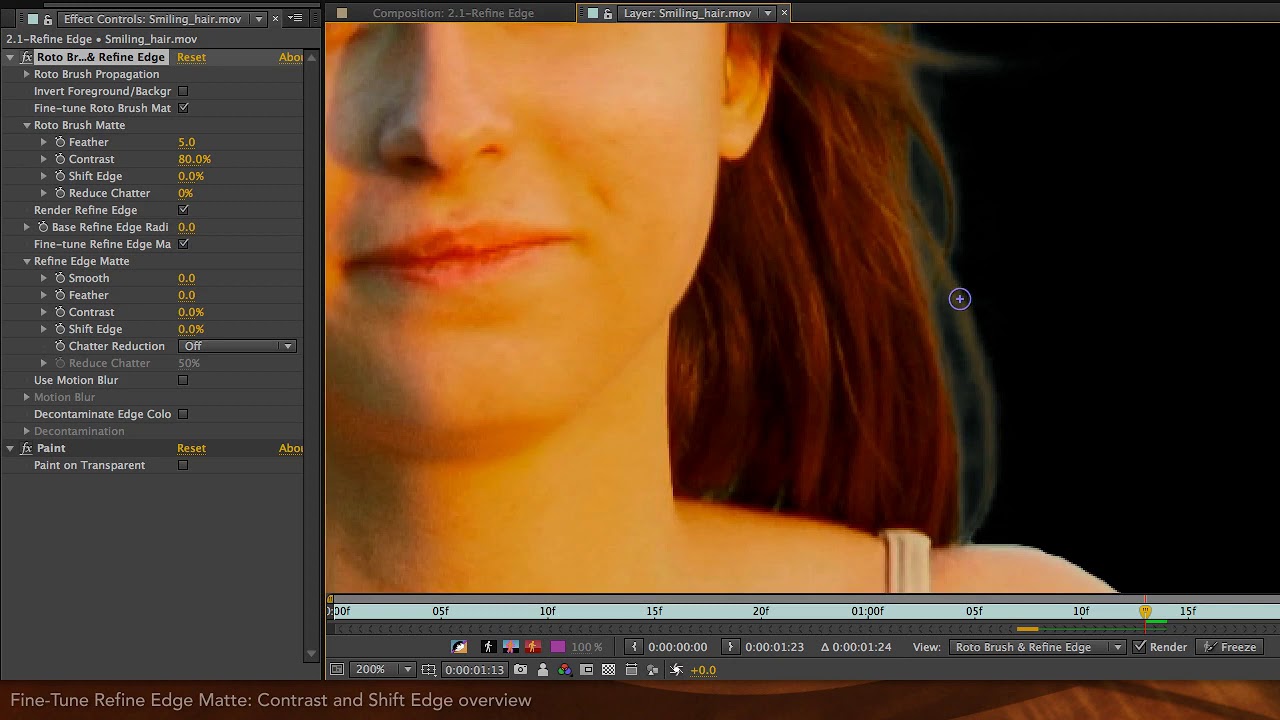This screenshot has height=720, width=1280.
Task: Toggle alpha boundary view icon
Action: pyautogui.click(x=511, y=647)
